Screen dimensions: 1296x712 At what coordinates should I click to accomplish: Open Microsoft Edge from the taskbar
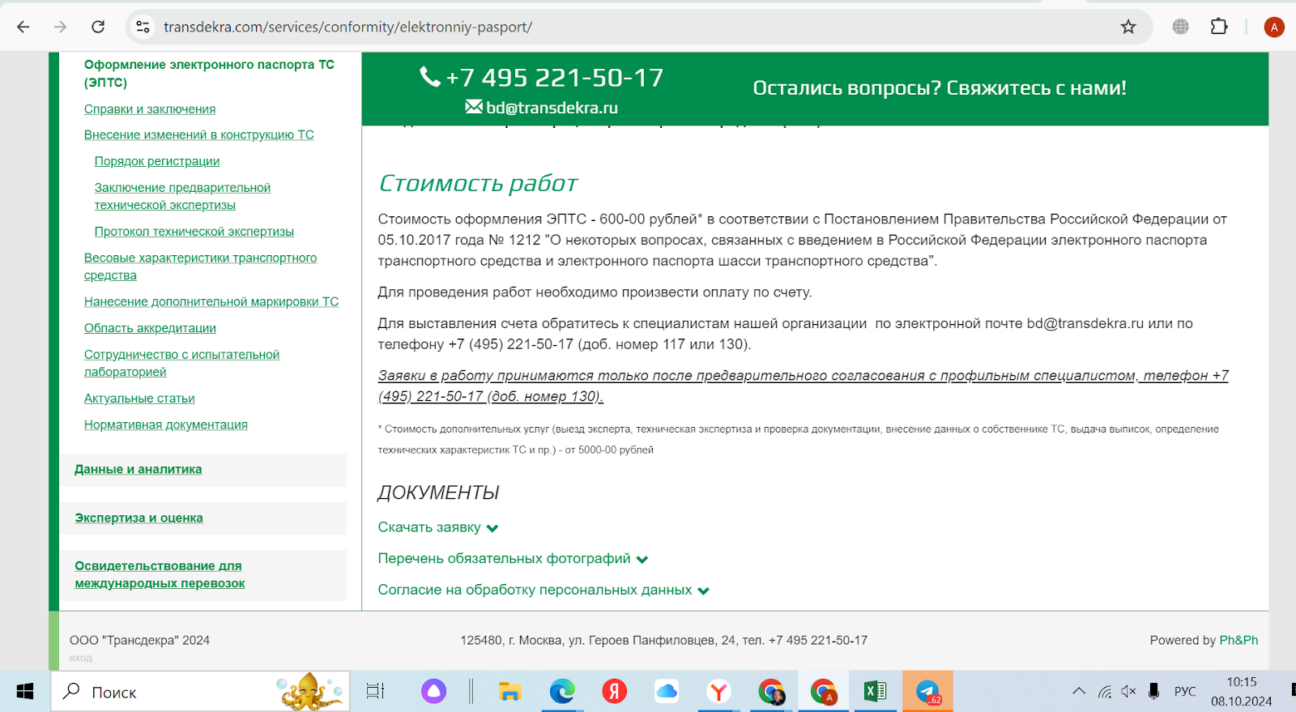pos(562,691)
